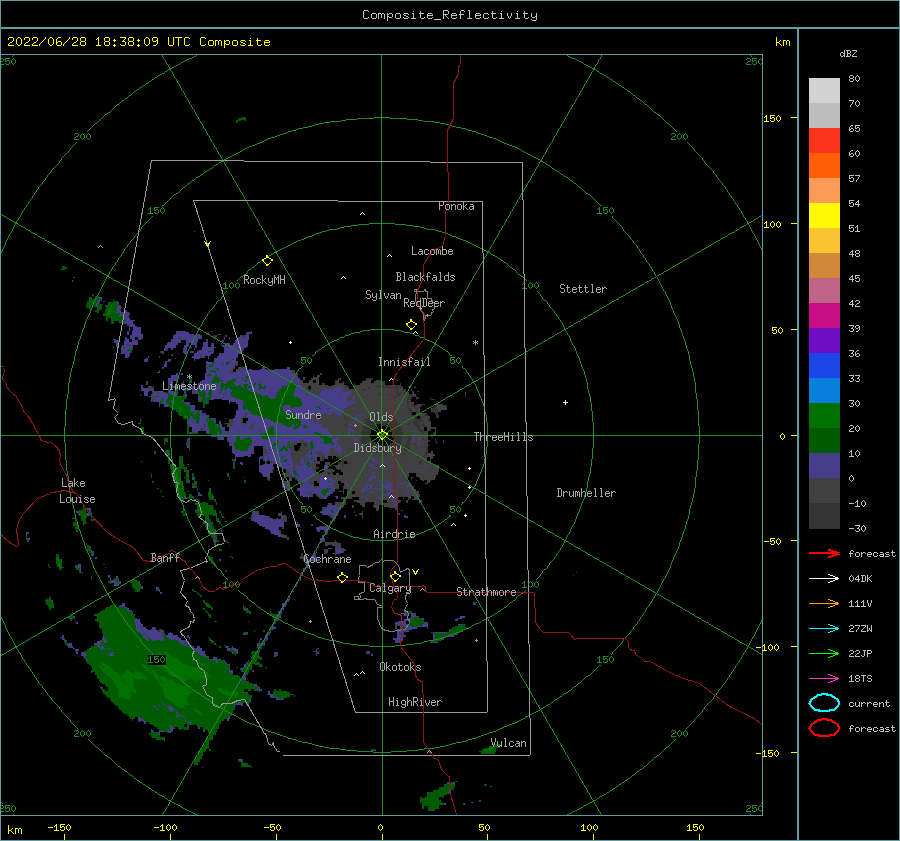Click the Banff label on map
The image size is (900, 841).
coord(165,557)
